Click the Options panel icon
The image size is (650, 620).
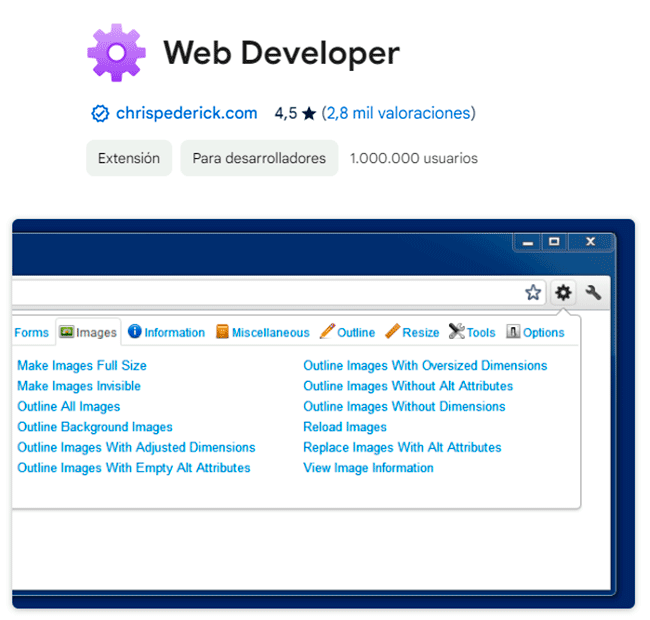pos(513,332)
